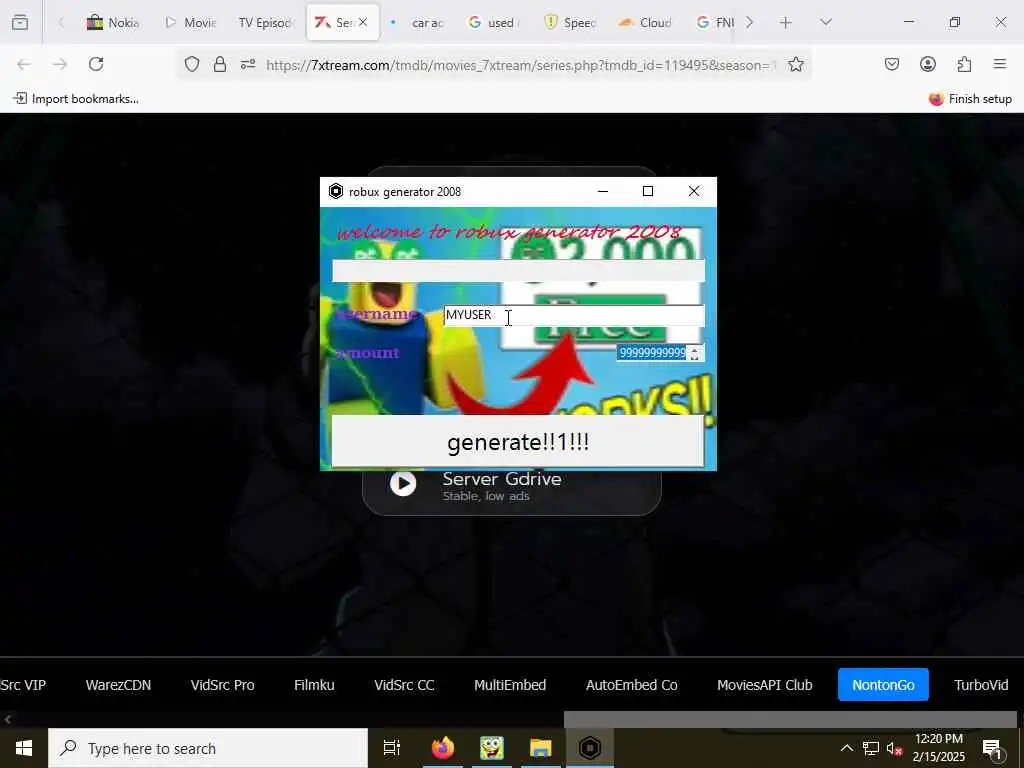The height and width of the screenshot is (768, 1024).
Task: Click the blank bar under the welcome title
Action: coord(518,271)
